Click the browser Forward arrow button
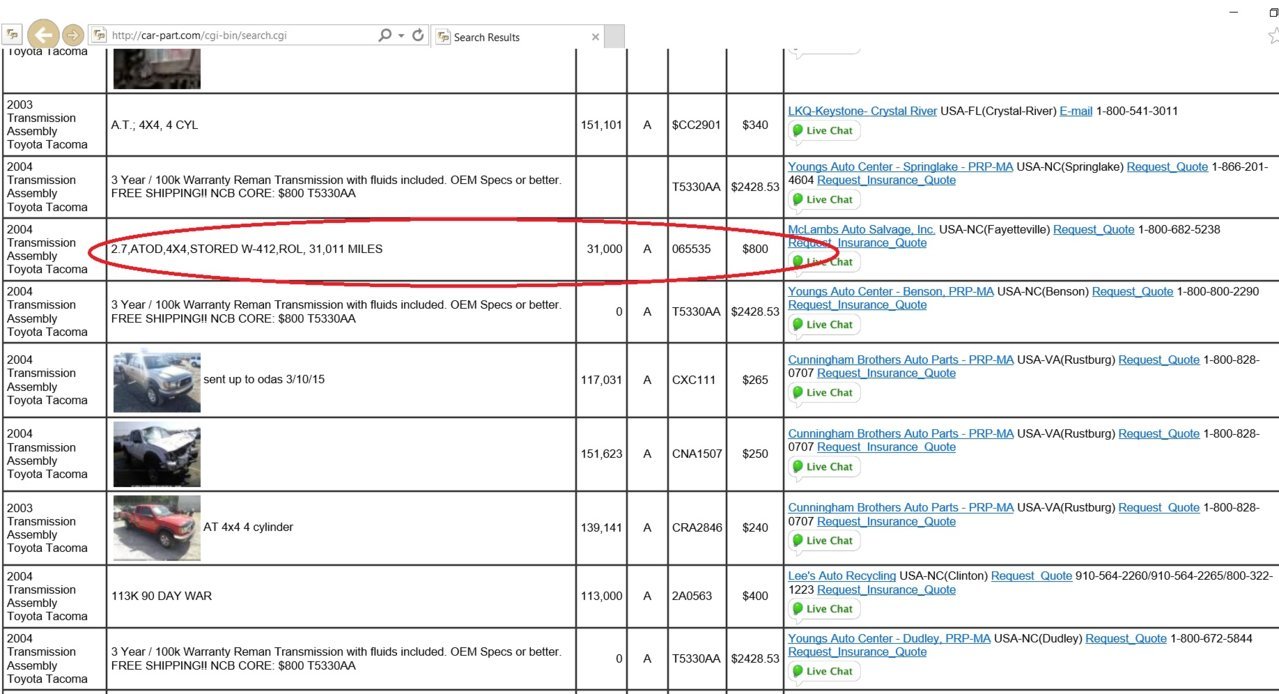Screen dimensions: 1279x694 73,35
